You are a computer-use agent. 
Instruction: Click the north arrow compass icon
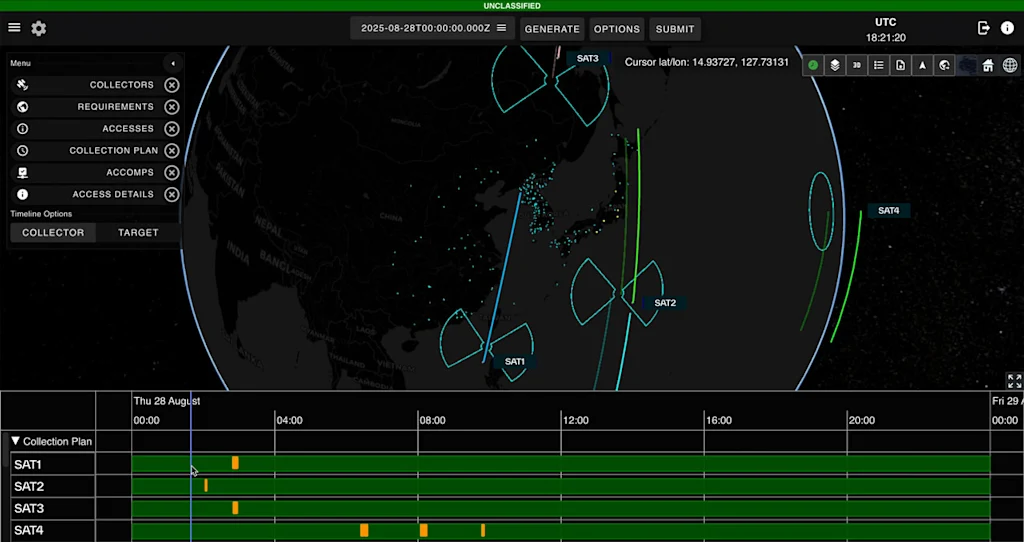[922, 65]
